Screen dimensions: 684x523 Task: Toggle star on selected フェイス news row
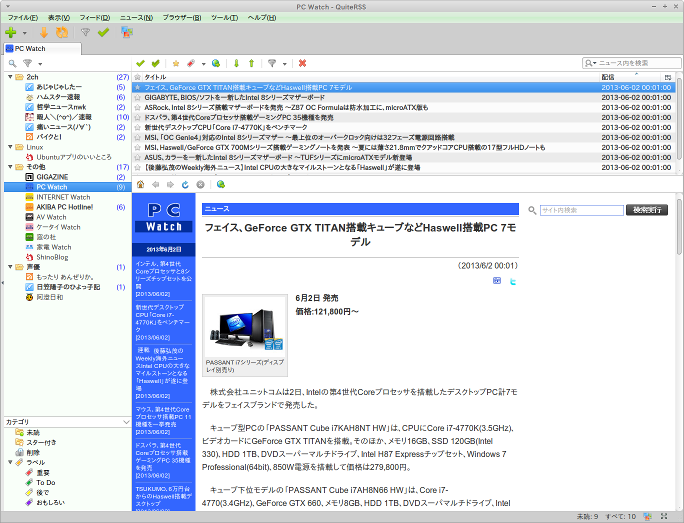pos(138,87)
